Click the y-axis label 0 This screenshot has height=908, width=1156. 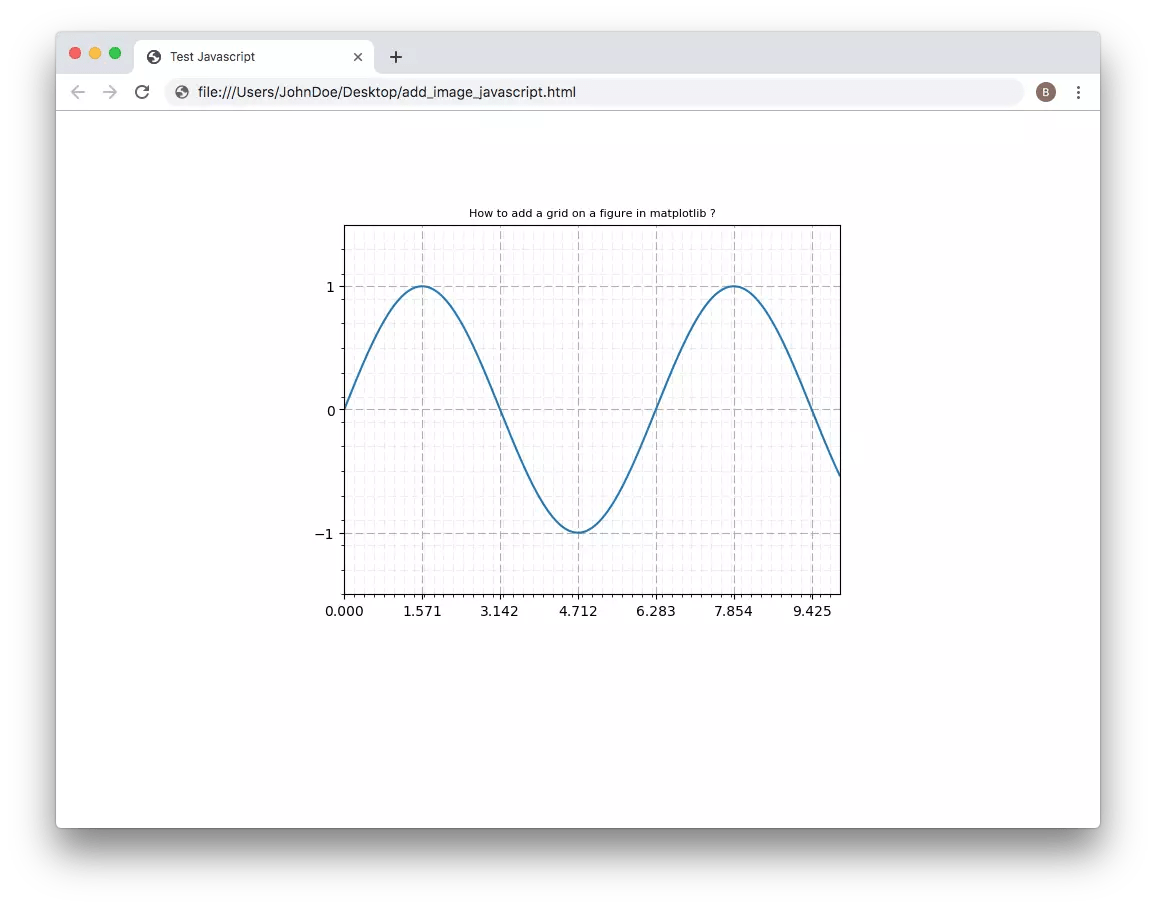[x=331, y=411]
